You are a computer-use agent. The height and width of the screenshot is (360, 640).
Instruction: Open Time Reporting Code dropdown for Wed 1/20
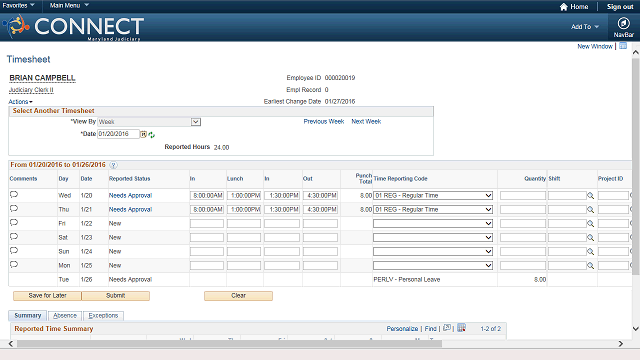(x=433, y=196)
